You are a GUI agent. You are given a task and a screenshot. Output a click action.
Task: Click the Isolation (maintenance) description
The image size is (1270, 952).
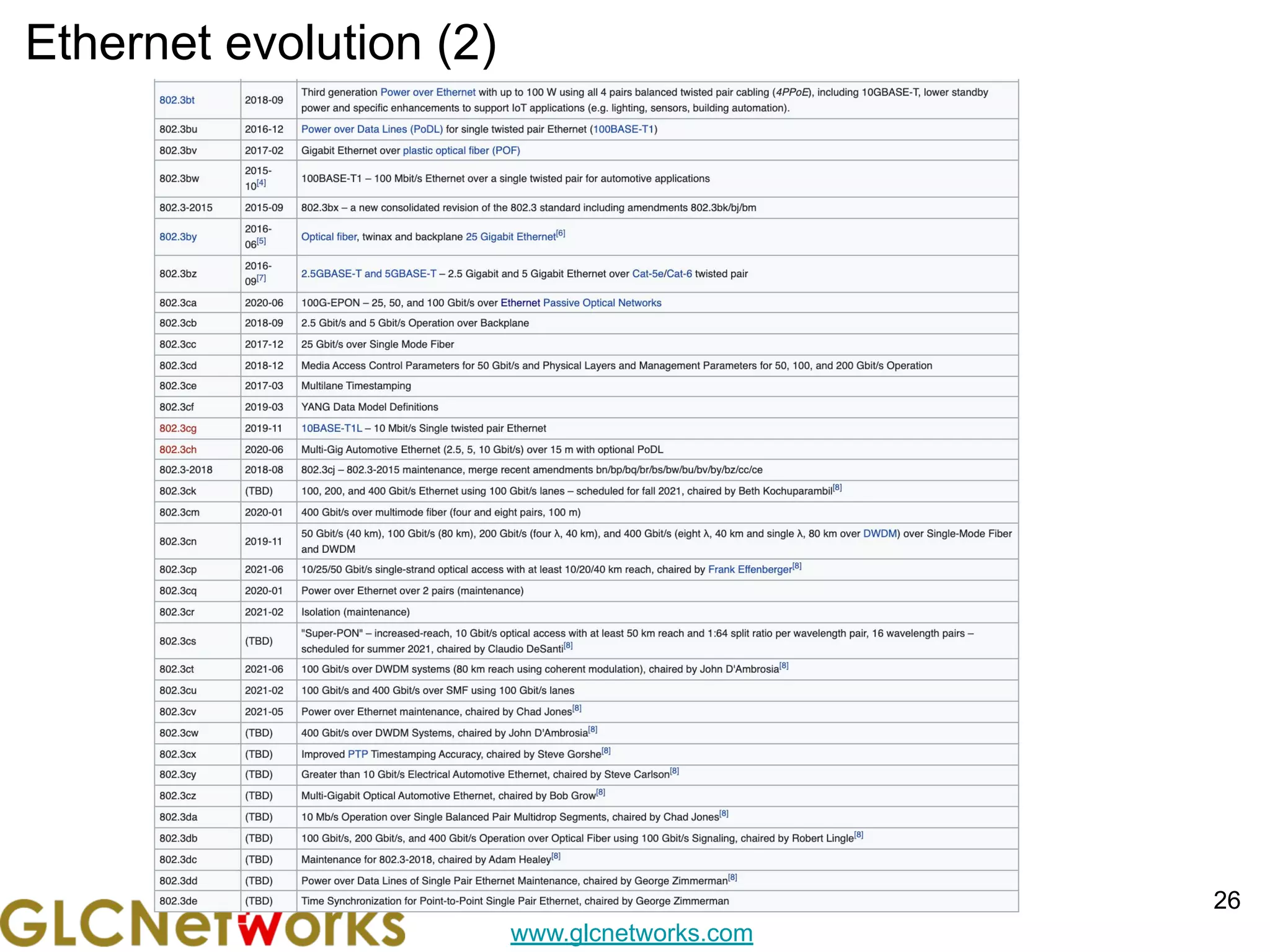click(x=355, y=612)
